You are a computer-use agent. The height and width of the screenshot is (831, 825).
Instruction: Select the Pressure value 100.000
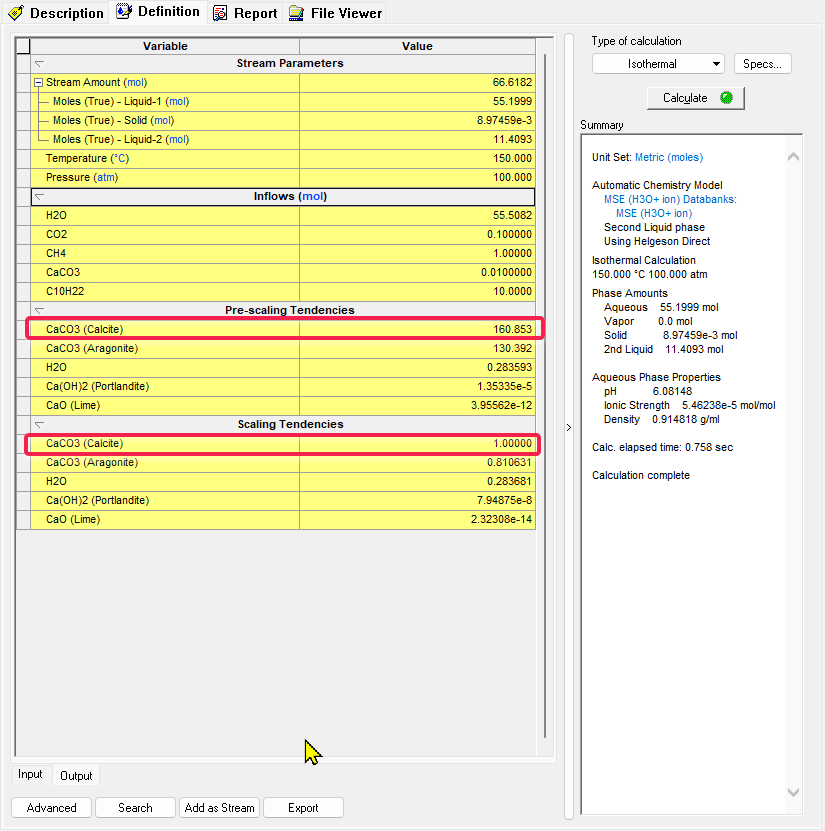tap(418, 178)
